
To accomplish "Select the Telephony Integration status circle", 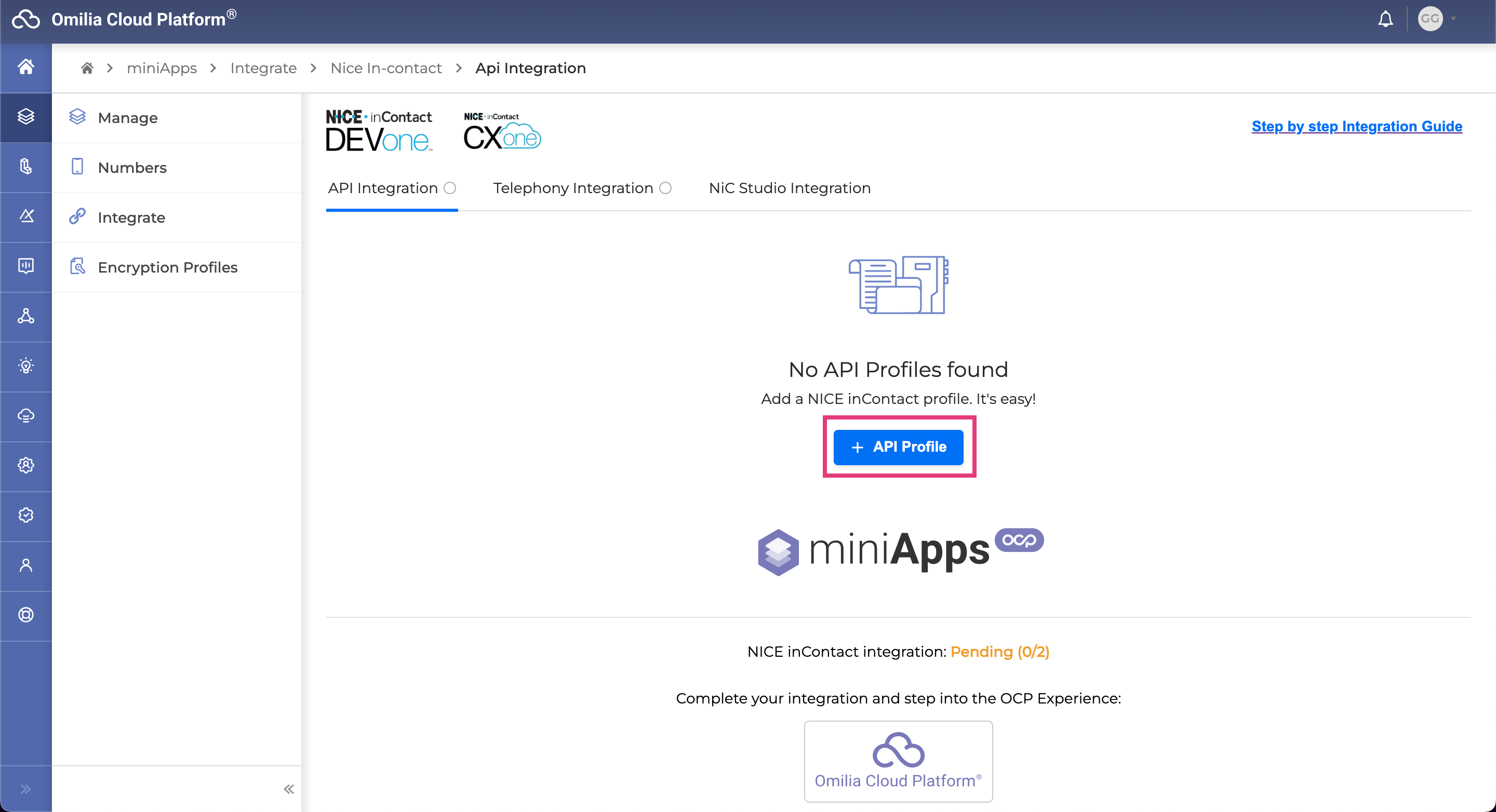I will tap(665, 188).
